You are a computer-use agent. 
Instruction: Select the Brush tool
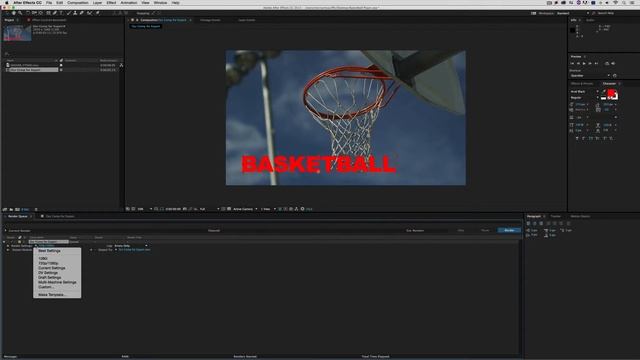pos(68,13)
